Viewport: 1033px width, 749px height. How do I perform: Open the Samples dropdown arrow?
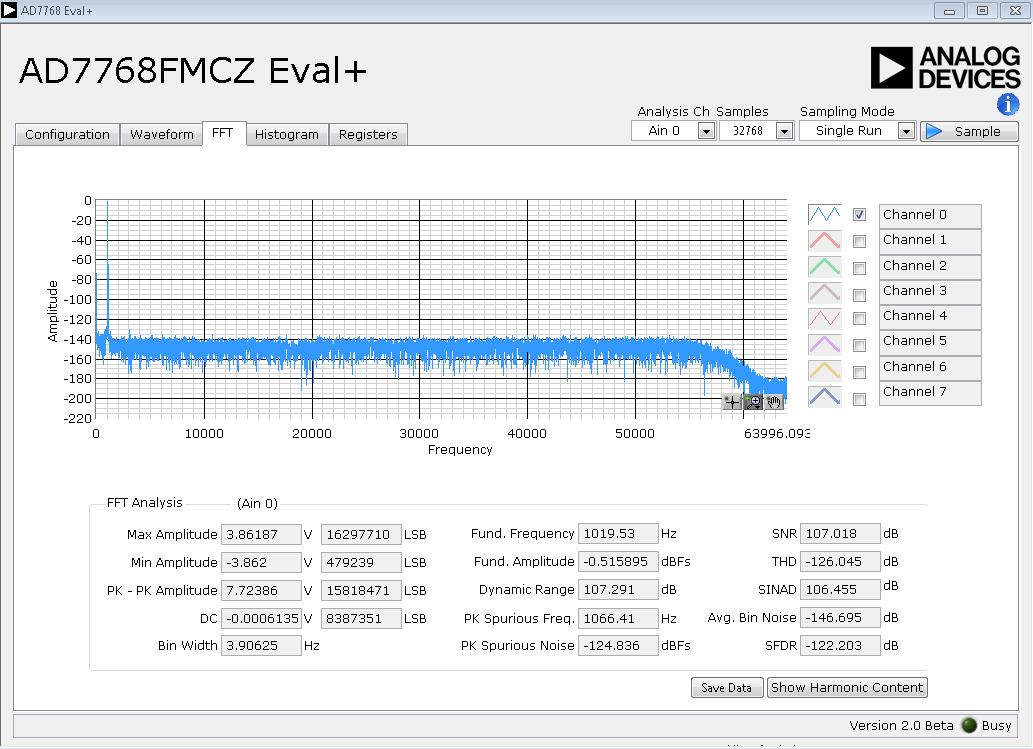[x=783, y=131]
